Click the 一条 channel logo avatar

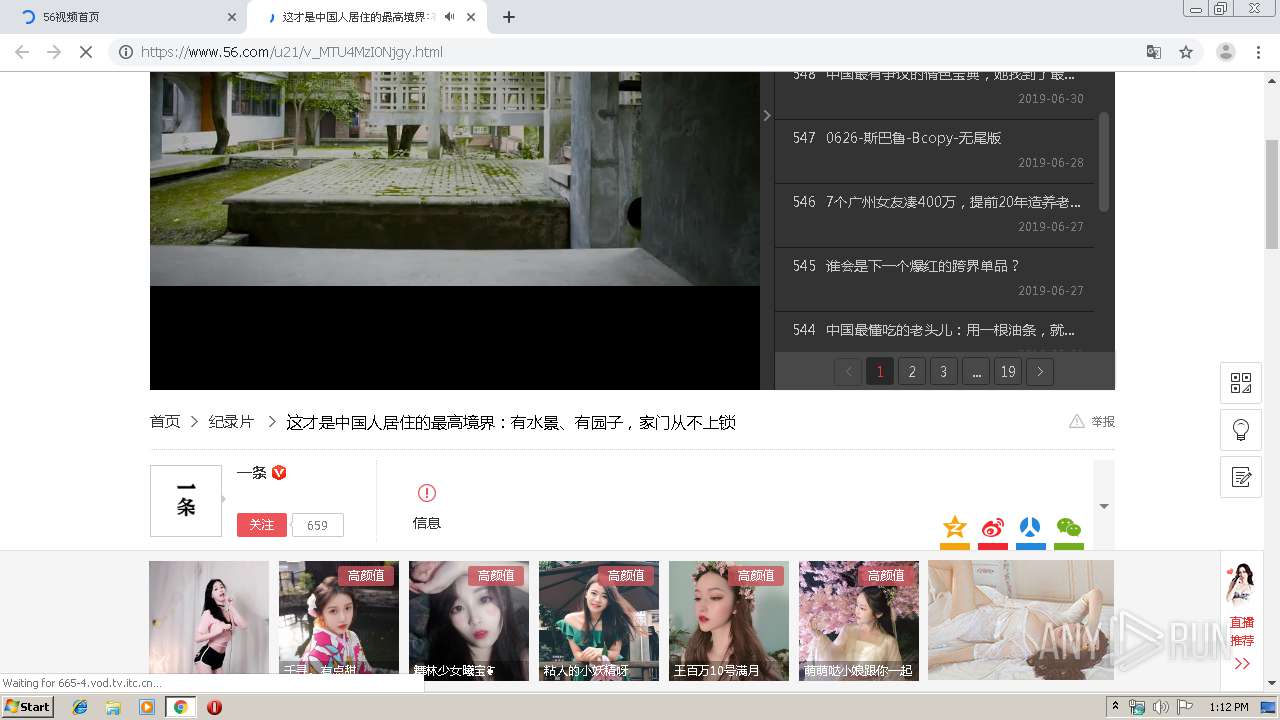pyautogui.click(x=186, y=501)
